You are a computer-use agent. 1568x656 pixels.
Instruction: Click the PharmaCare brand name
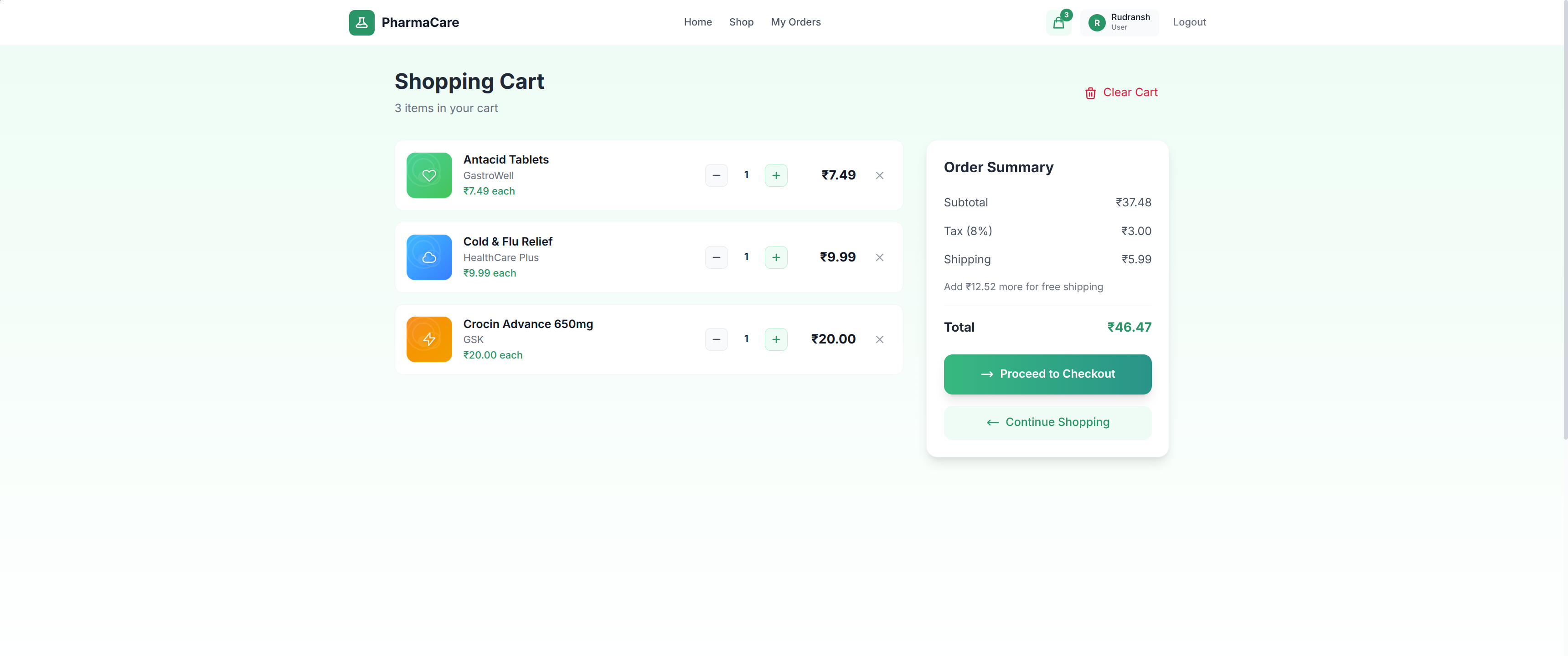click(420, 22)
